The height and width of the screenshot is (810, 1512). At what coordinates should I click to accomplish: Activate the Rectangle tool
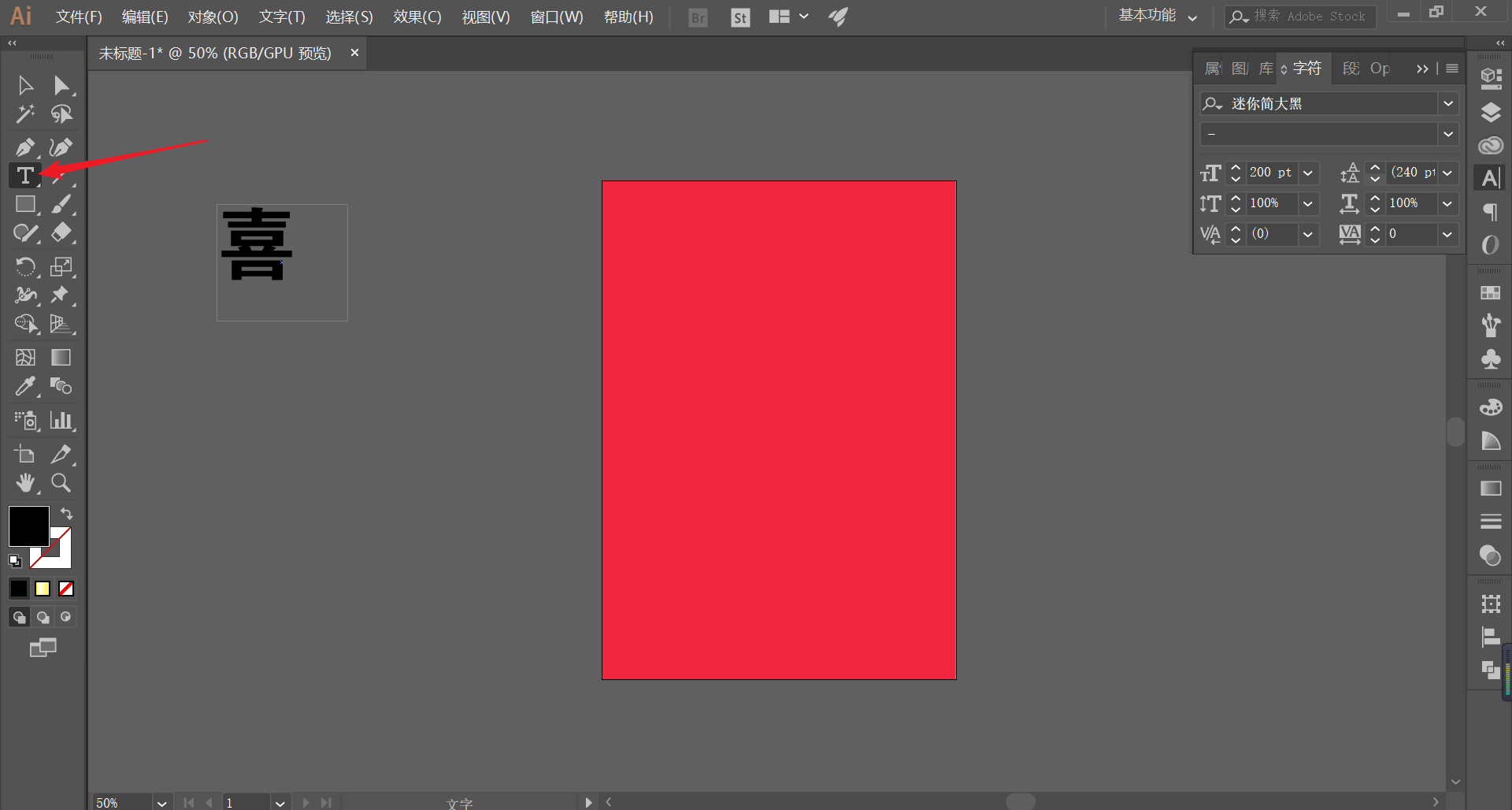point(25,205)
